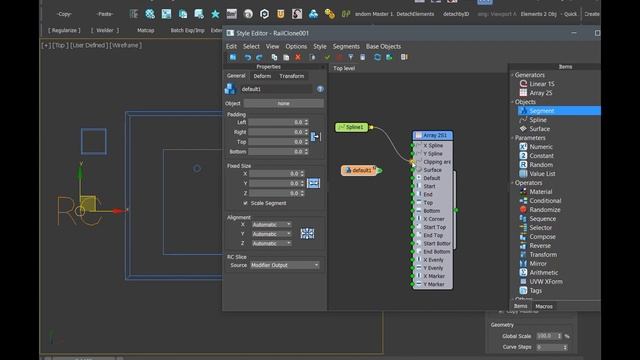Viewport: 640px width, 360px height.
Task: Click the copy icon in Style Editor toolbar
Action: (274, 57)
